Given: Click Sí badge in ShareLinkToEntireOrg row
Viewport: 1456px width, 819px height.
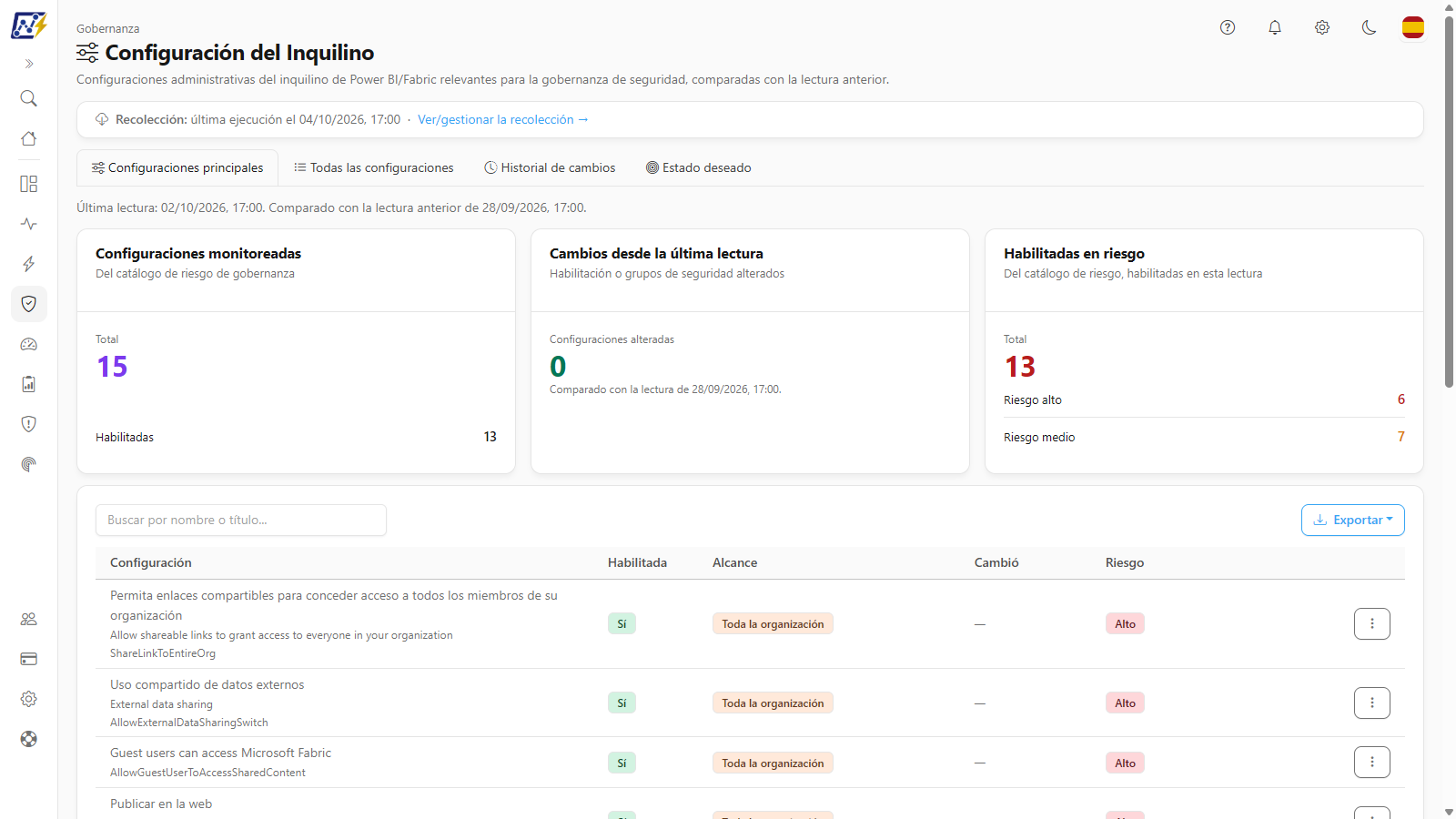Looking at the screenshot, I should point(622,623).
